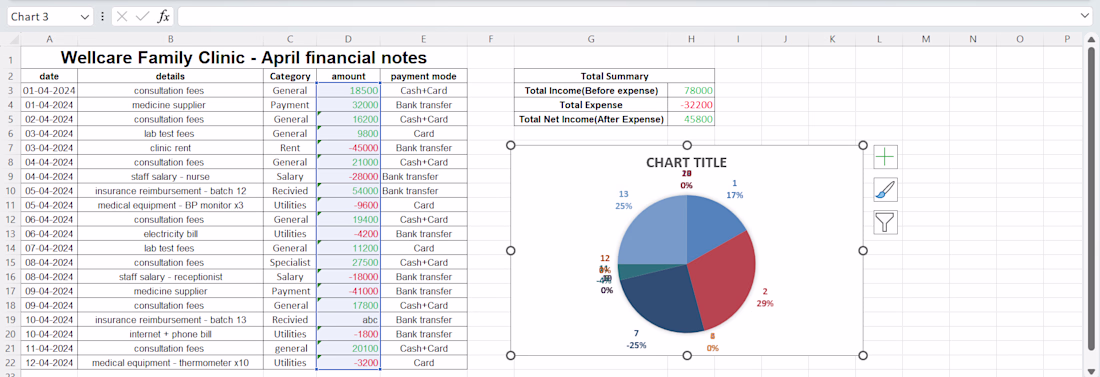Open the Name Box dropdown arrow
Image resolution: width=1100 pixels, height=377 pixels.
(86, 16)
